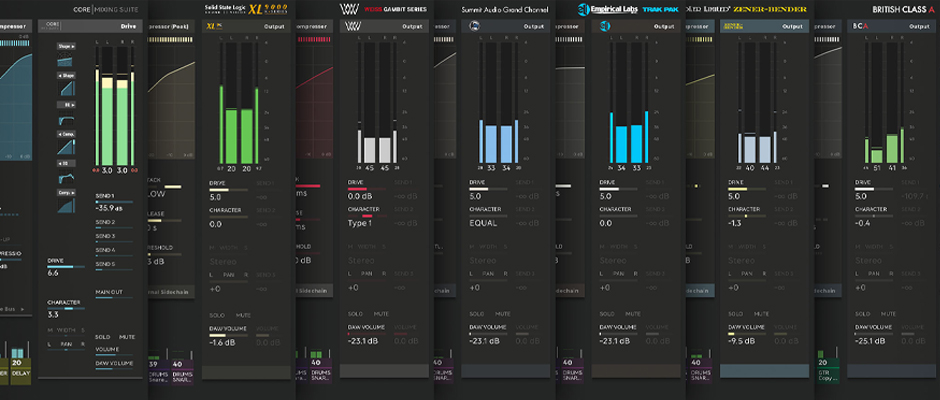The image size is (940, 400).
Task: Click the Summit Audio round logo in panel header
Action: pyautogui.click(x=474, y=26)
